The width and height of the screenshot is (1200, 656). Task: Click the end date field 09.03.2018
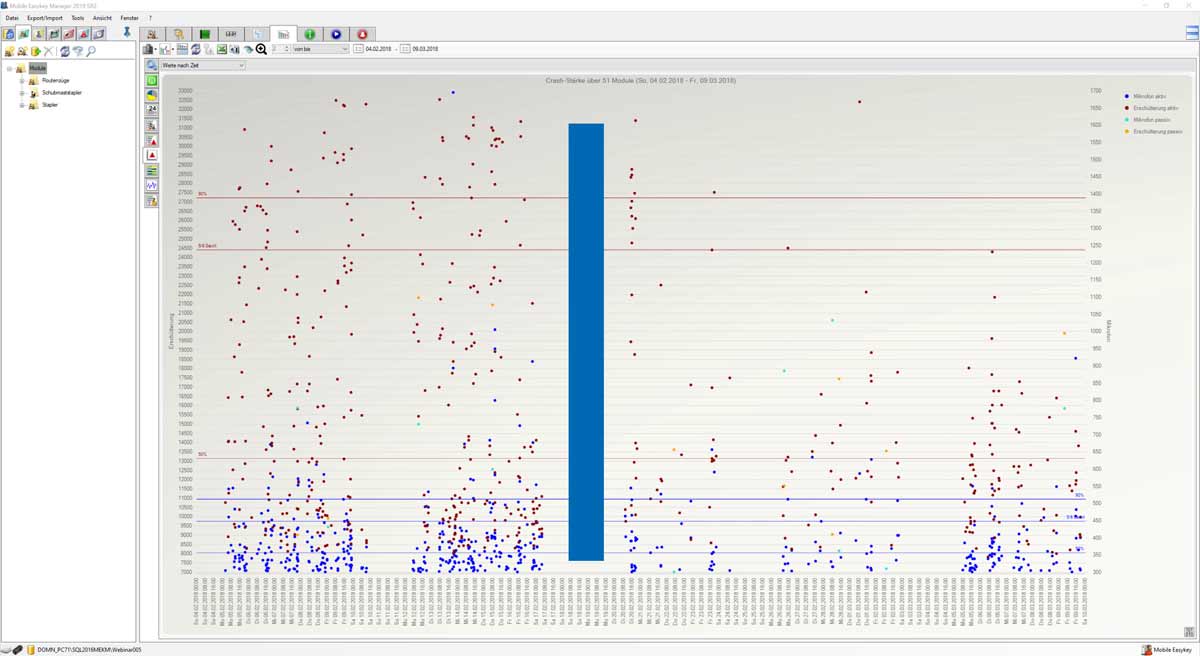tap(426, 49)
